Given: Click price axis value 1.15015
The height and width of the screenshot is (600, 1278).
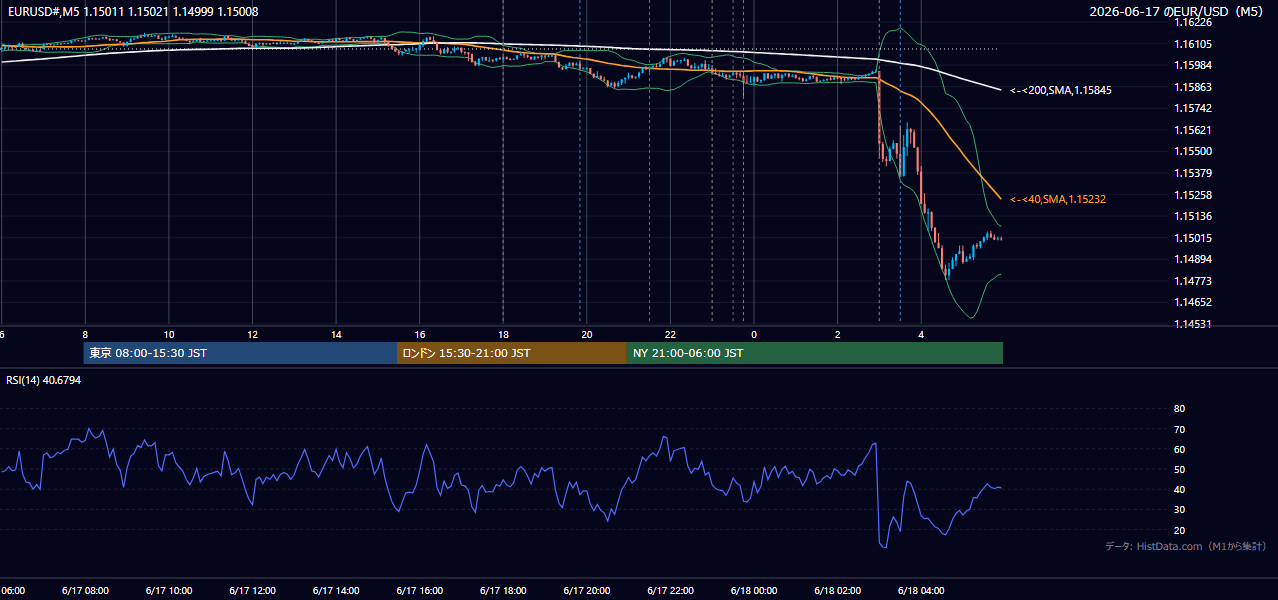Looking at the screenshot, I should (1192, 238).
